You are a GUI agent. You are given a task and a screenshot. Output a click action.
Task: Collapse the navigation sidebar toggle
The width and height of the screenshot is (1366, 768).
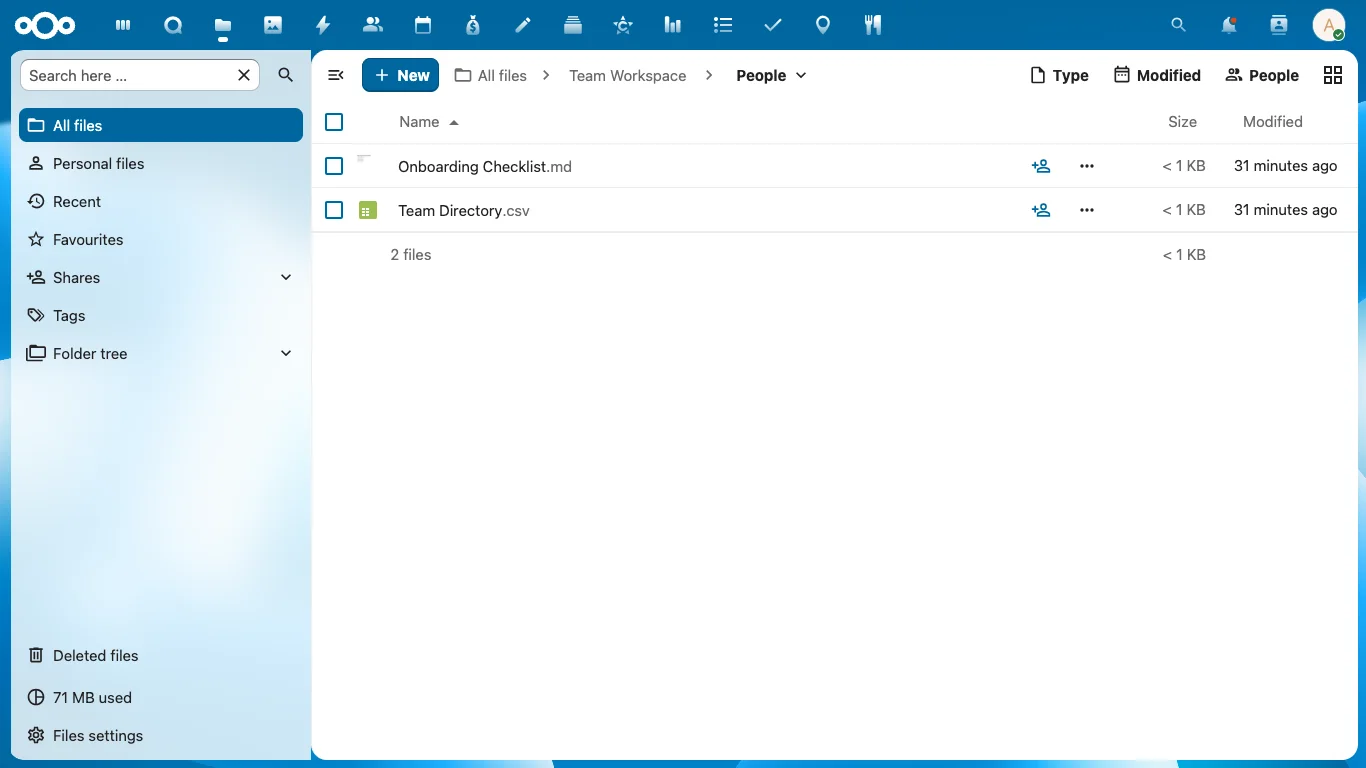(336, 75)
